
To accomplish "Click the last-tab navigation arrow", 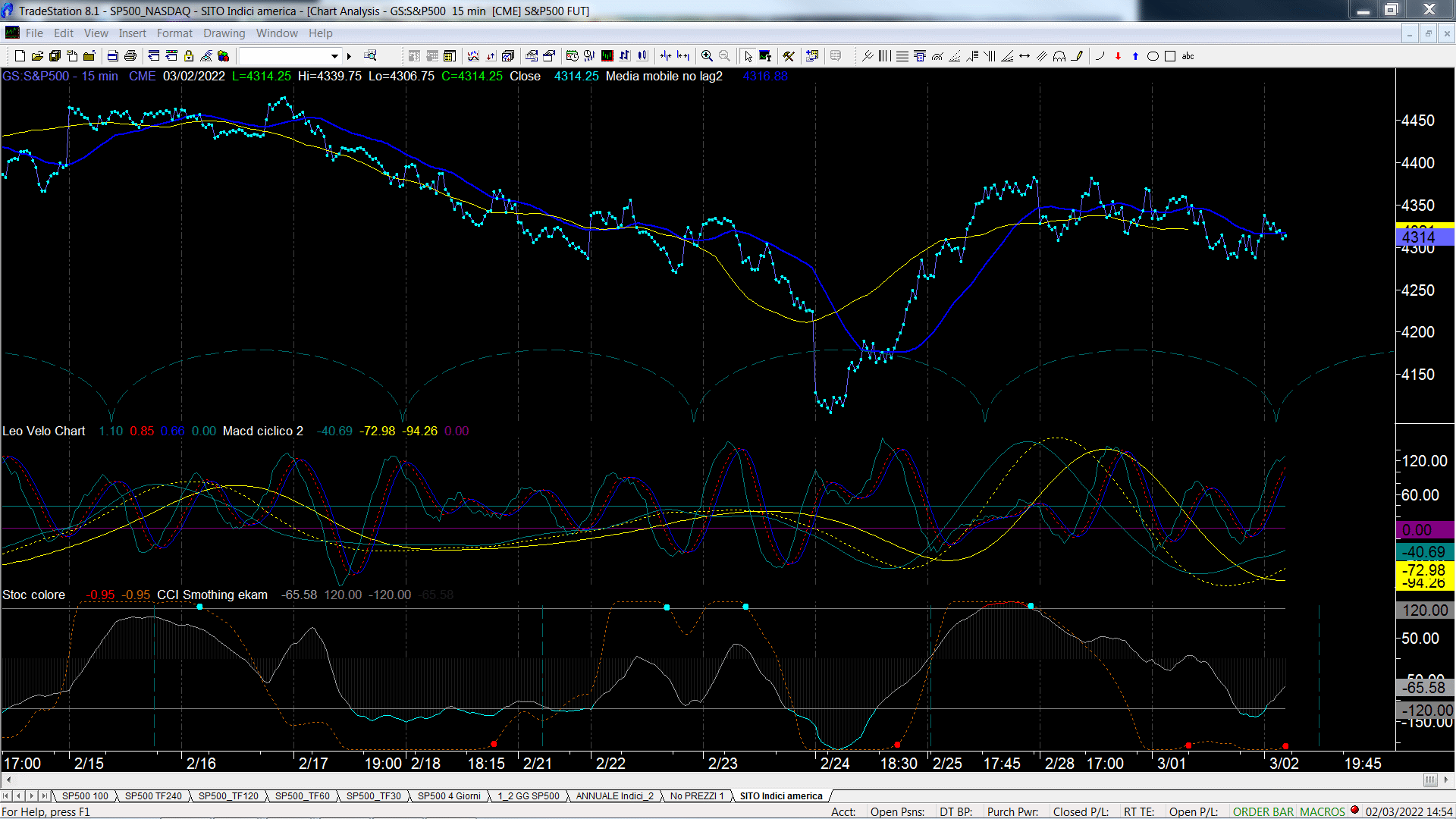I will (x=45, y=796).
